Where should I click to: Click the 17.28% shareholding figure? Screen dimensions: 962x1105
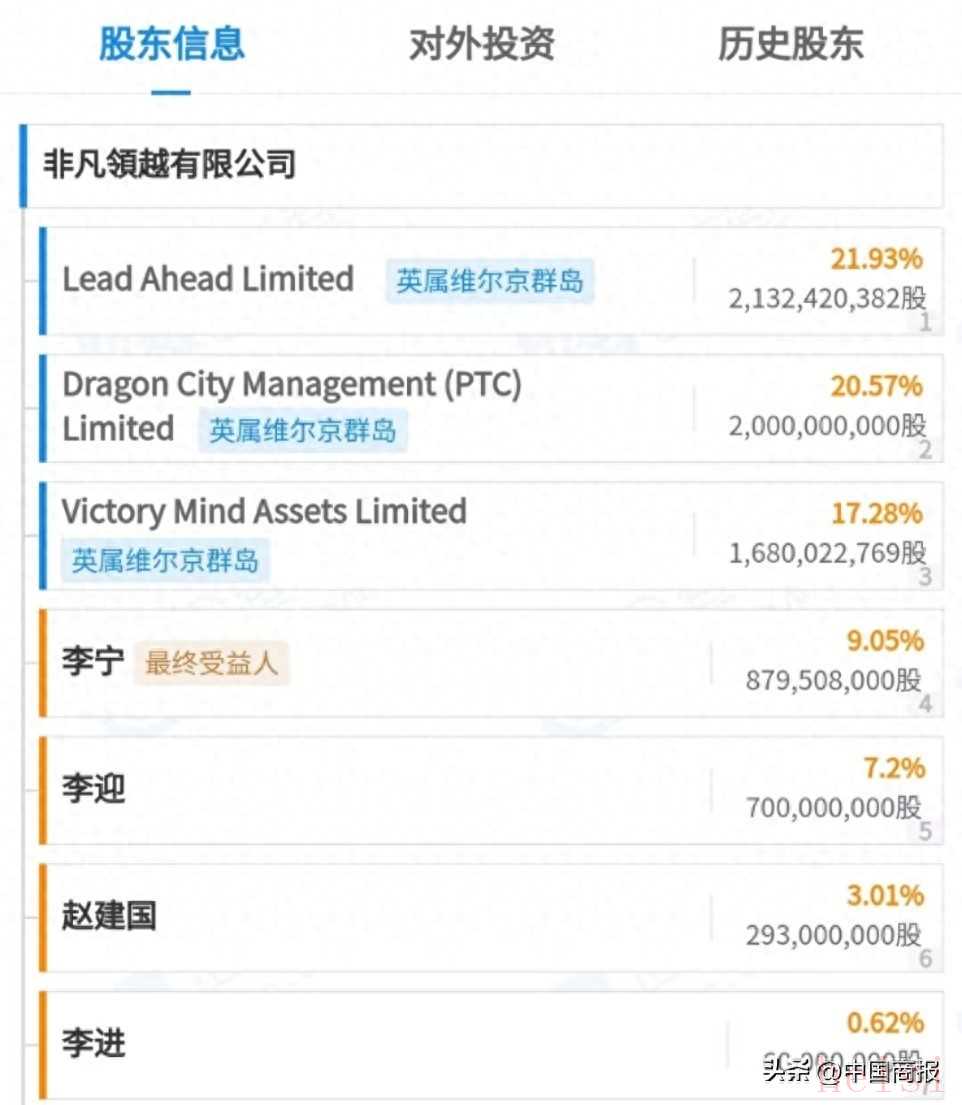pos(877,514)
